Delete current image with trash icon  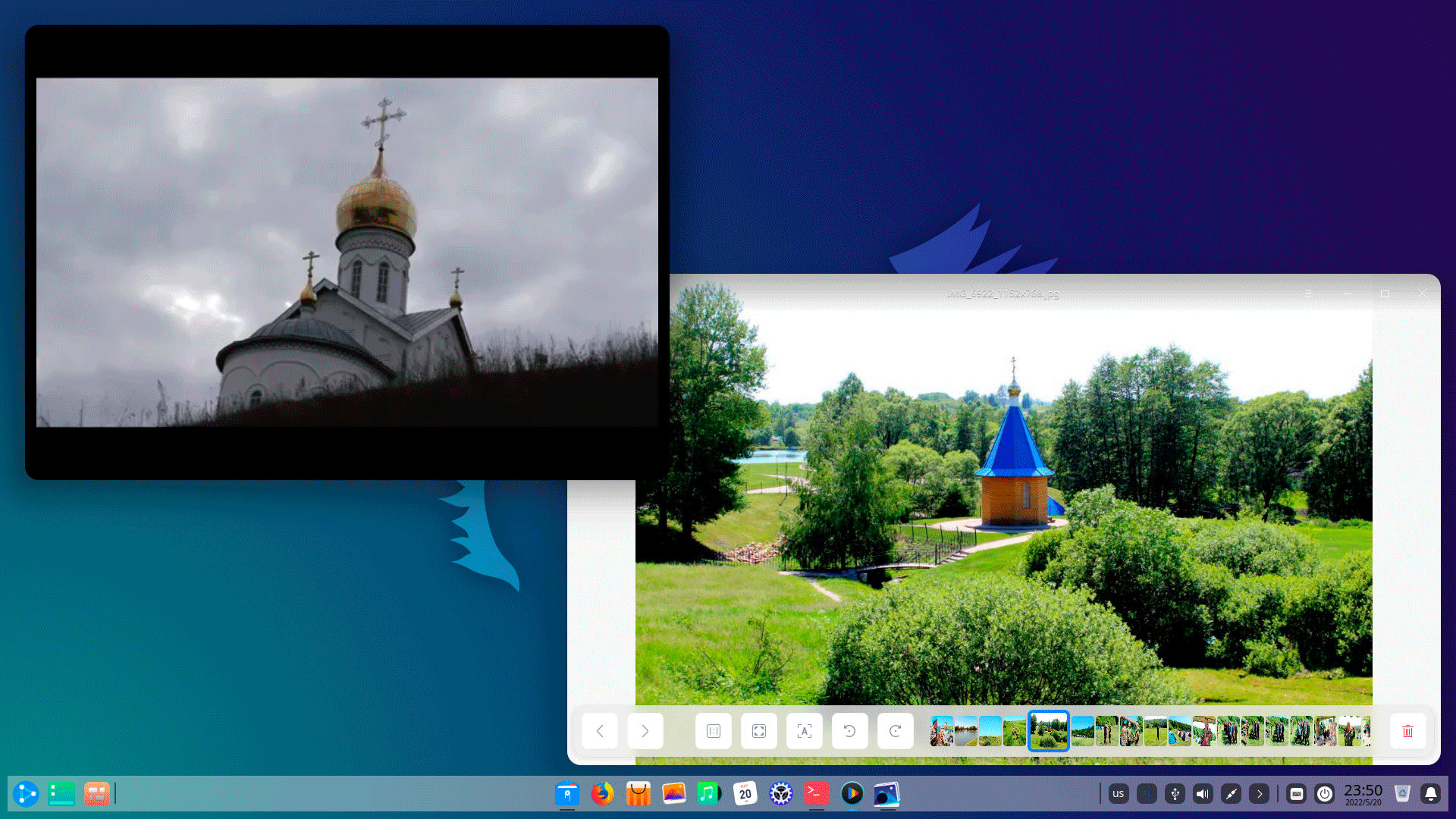click(1407, 731)
